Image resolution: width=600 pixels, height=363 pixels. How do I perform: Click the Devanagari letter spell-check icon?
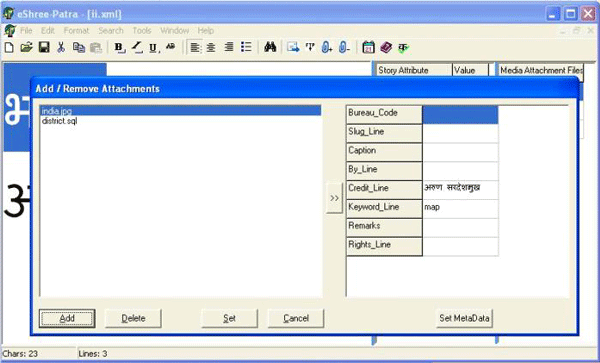pyautogui.click(x=403, y=47)
